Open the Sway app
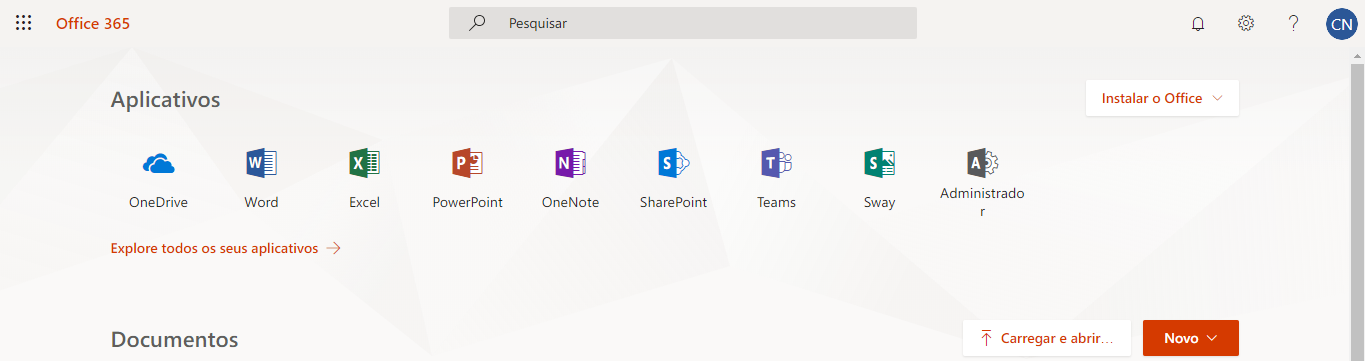Image resolution: width=1365 pixels, height=361 pixels. 879,179
